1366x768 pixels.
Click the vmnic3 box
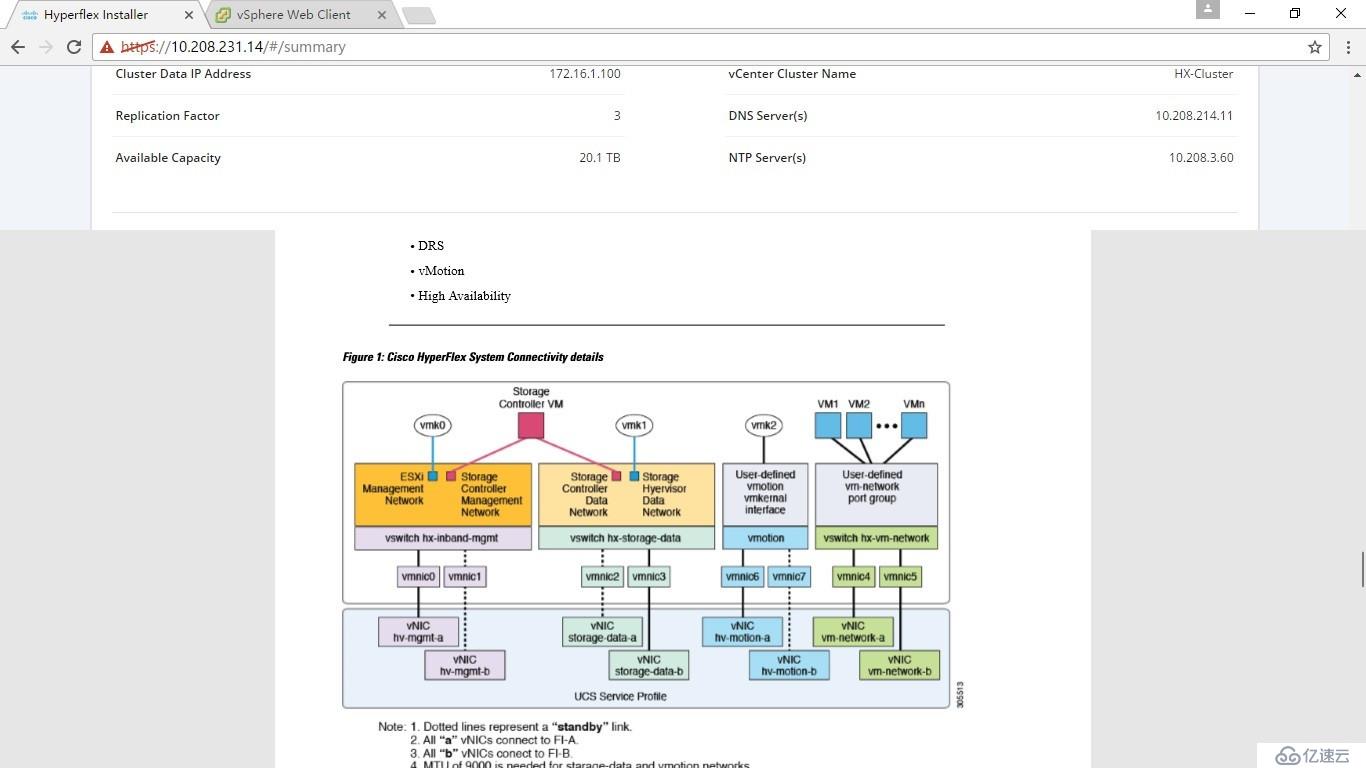click(x=649, y=576)
